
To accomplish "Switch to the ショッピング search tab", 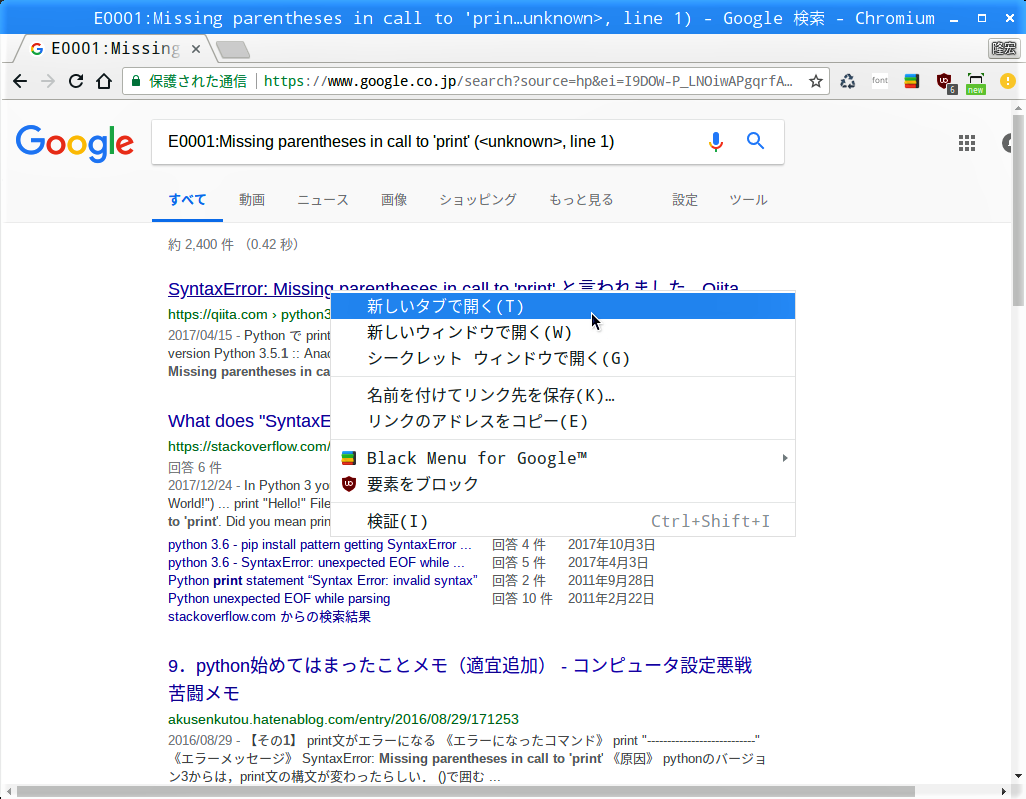I will pos(478,200).
